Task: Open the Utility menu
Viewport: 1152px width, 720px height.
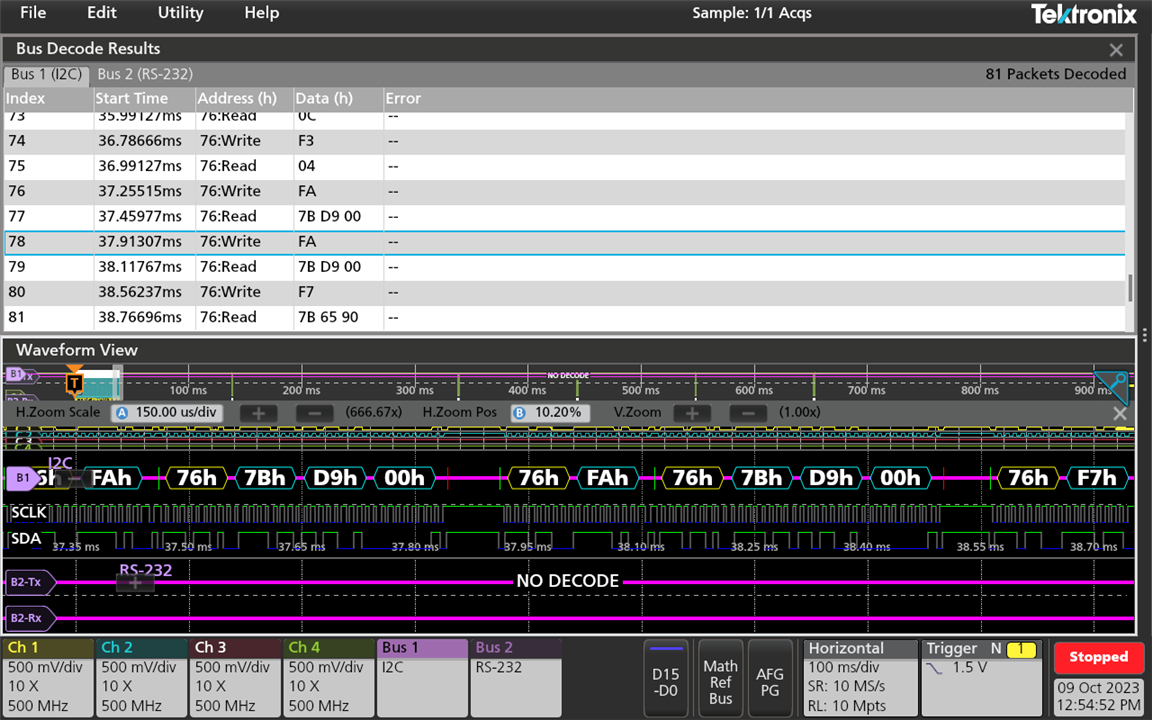Action: tap(180, 12)
